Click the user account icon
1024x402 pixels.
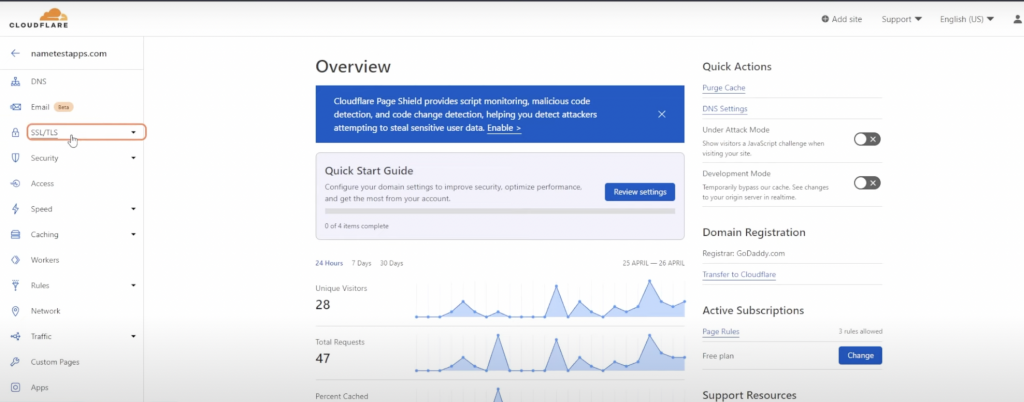(x=1017, y=19)
